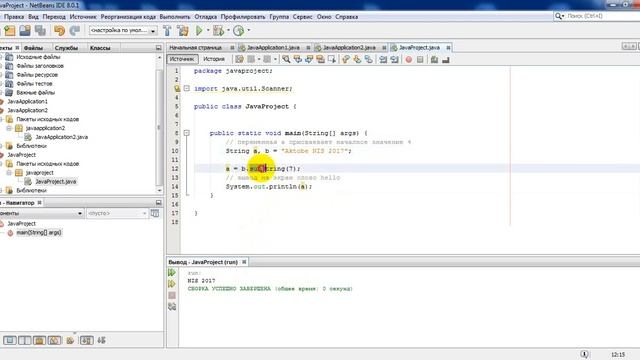This screenshot has width=640, height=360.
Task: Click the Источник source view button
Action: pos(182,59)
